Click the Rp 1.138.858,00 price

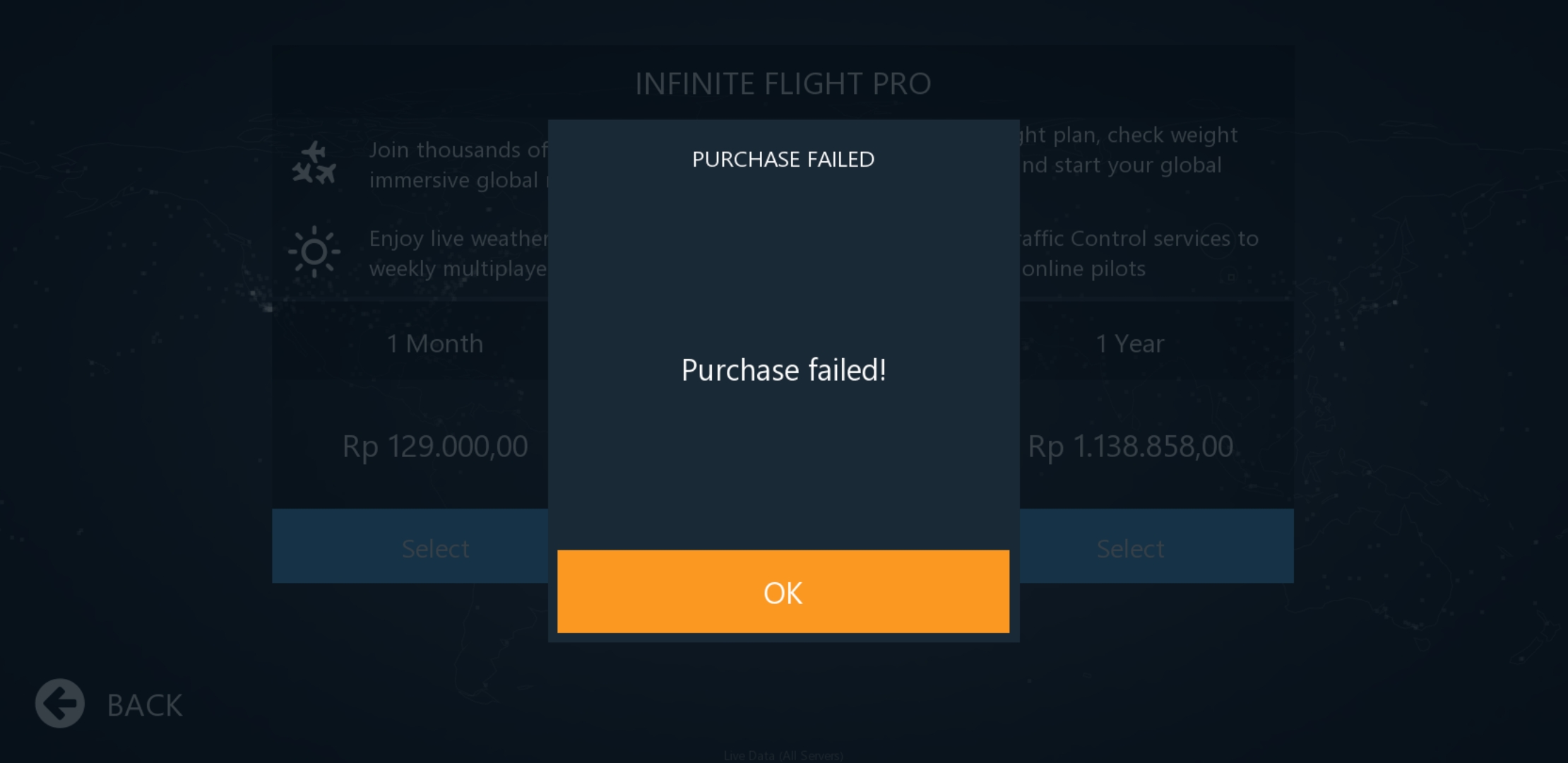click(1130, 446)
